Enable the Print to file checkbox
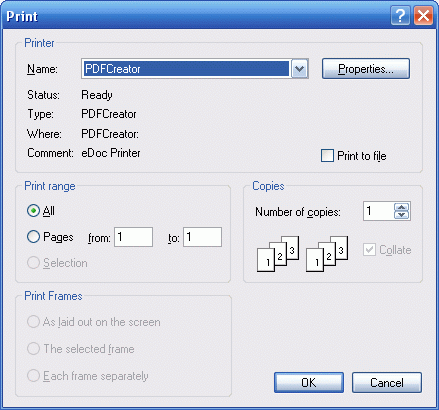 coord(327,156)
